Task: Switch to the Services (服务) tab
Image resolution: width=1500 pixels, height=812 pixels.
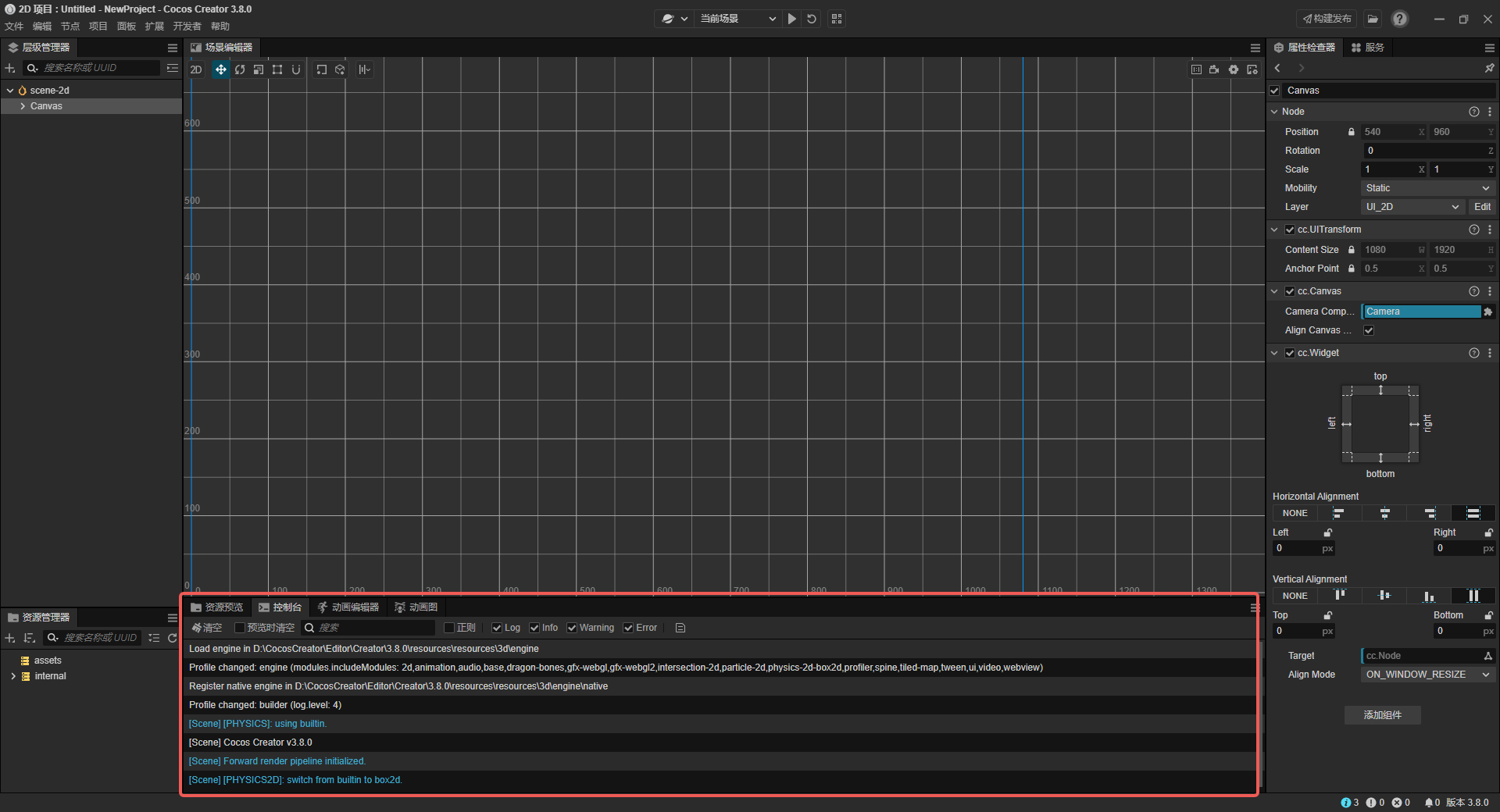Action: [x=1368, y=48]
